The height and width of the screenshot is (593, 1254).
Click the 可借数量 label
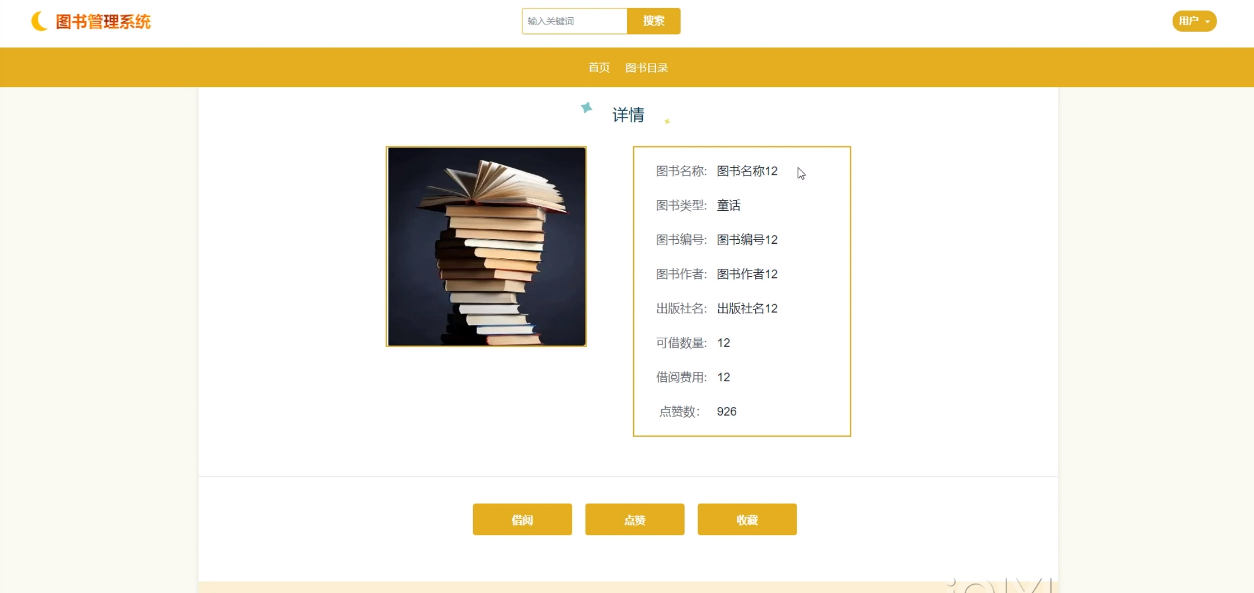tap(681, 343)
